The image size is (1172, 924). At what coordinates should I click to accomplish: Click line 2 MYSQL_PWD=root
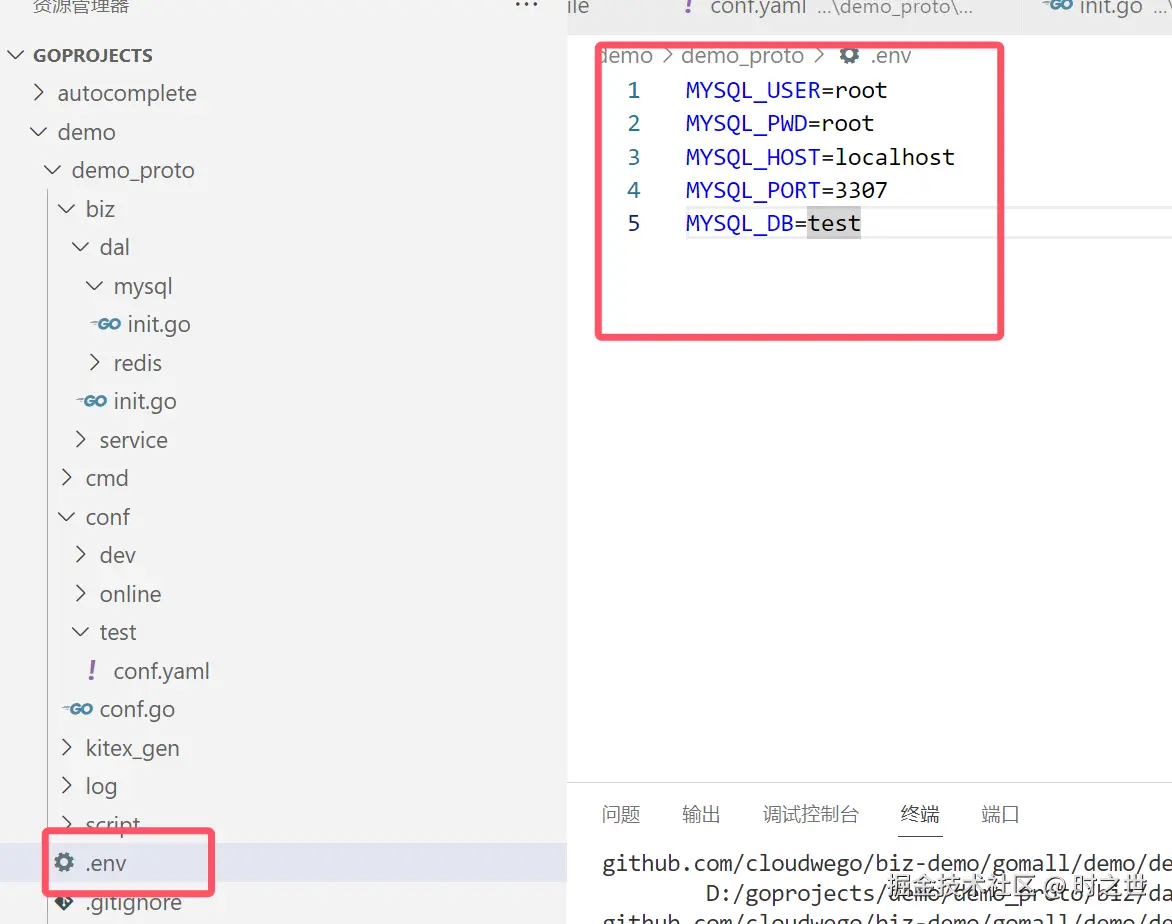(780, 123)
